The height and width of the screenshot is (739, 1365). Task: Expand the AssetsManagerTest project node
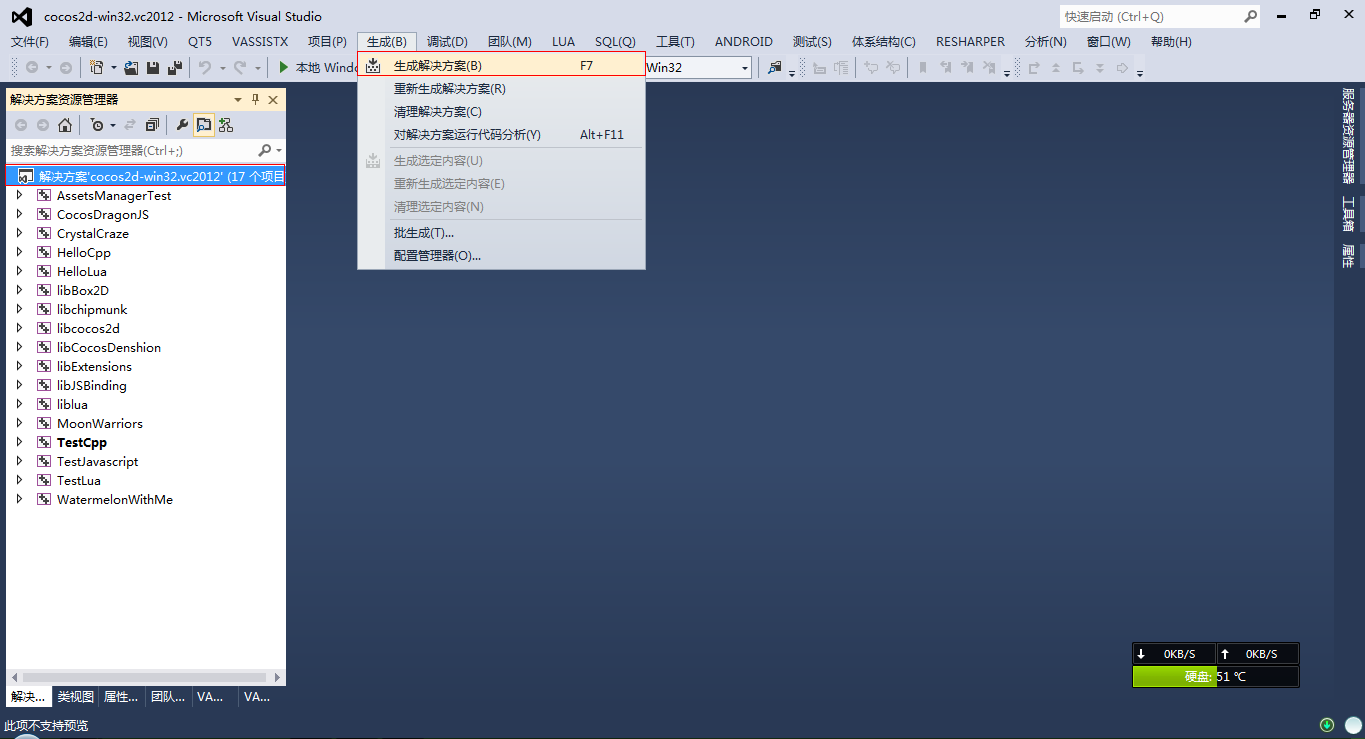coord(19,195)
